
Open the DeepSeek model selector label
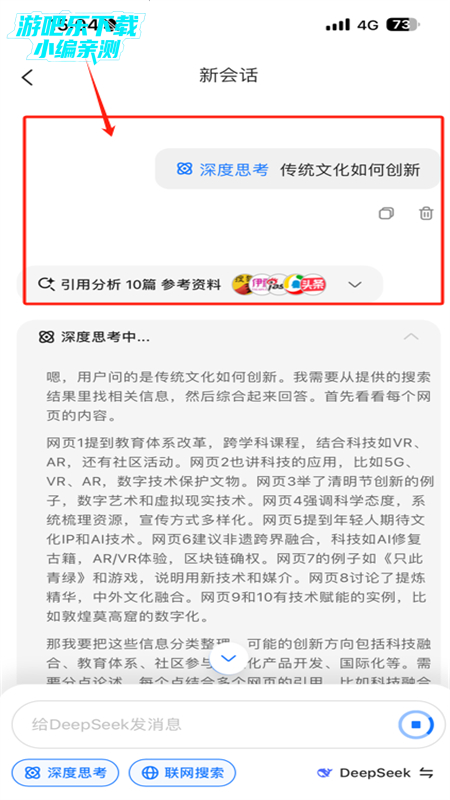coord(375,773)
